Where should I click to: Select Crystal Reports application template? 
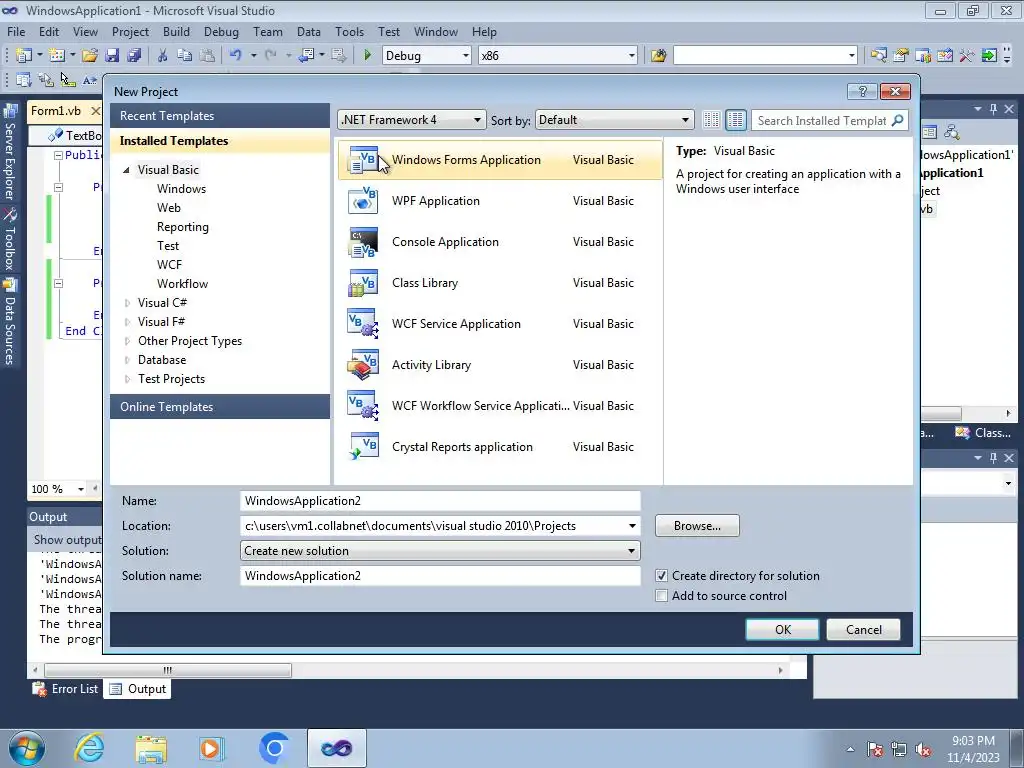(500, 447)
